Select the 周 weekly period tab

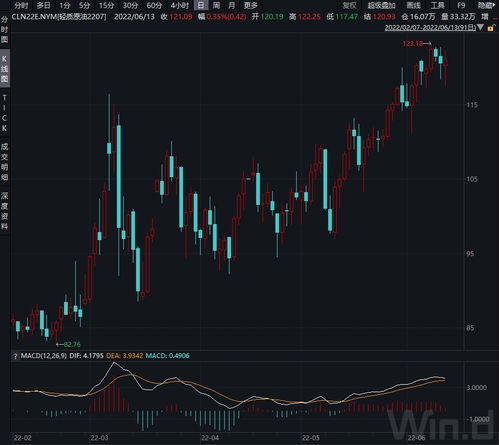tap(216, 5)
